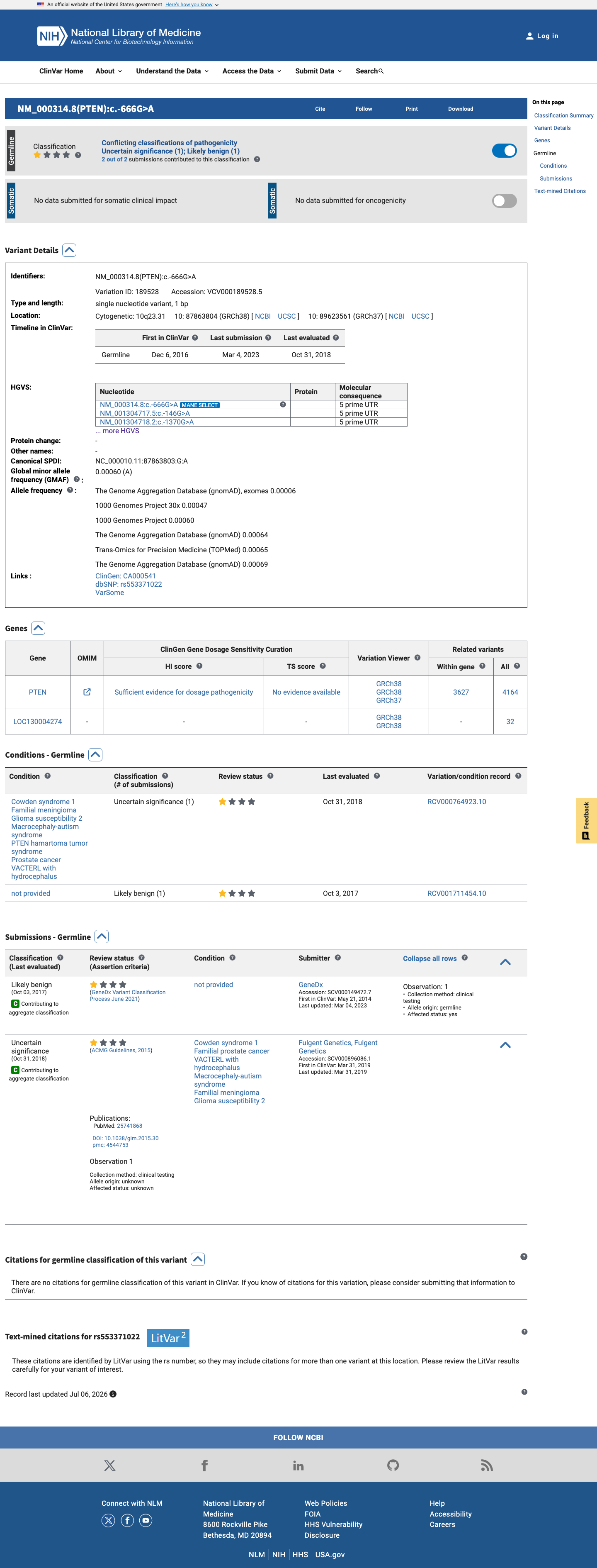Click collapse chevron beside Collapse all rows
The height and width of the screenshot is (1568, 597).
(505, 962)
